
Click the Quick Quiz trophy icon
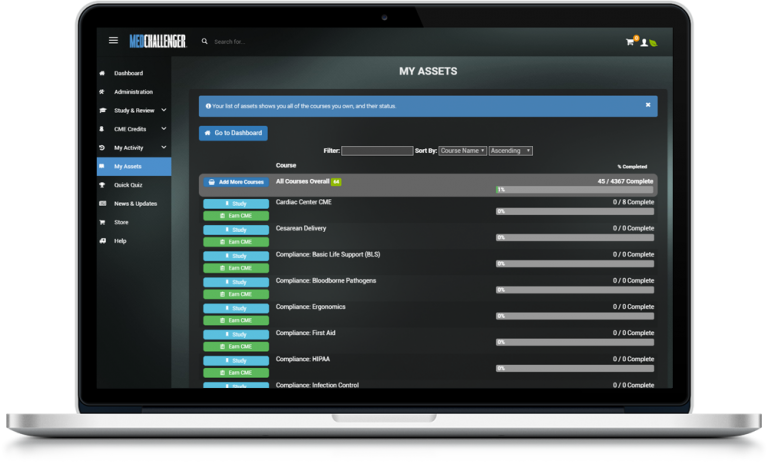102,185
